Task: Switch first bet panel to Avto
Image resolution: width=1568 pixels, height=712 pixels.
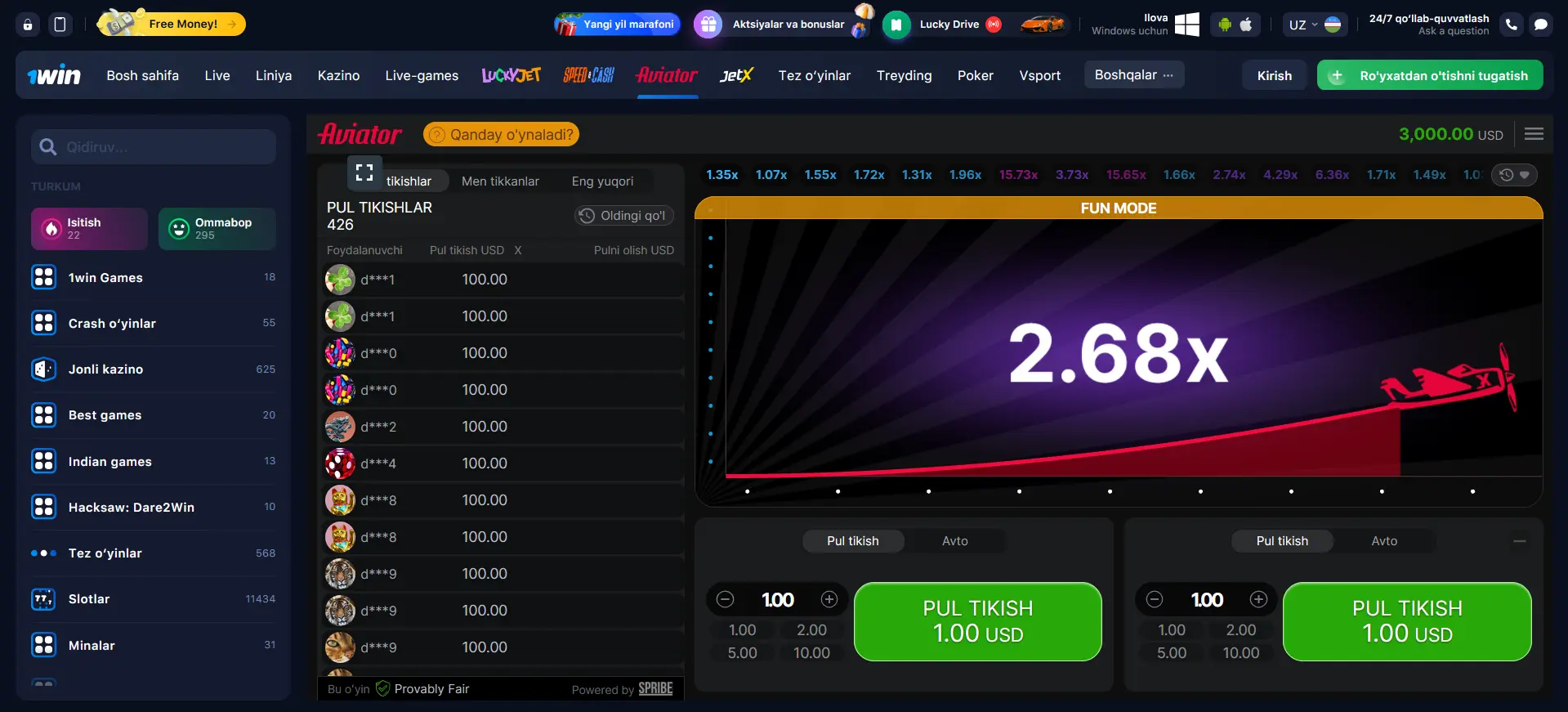Action: click(x=954, y=541)
